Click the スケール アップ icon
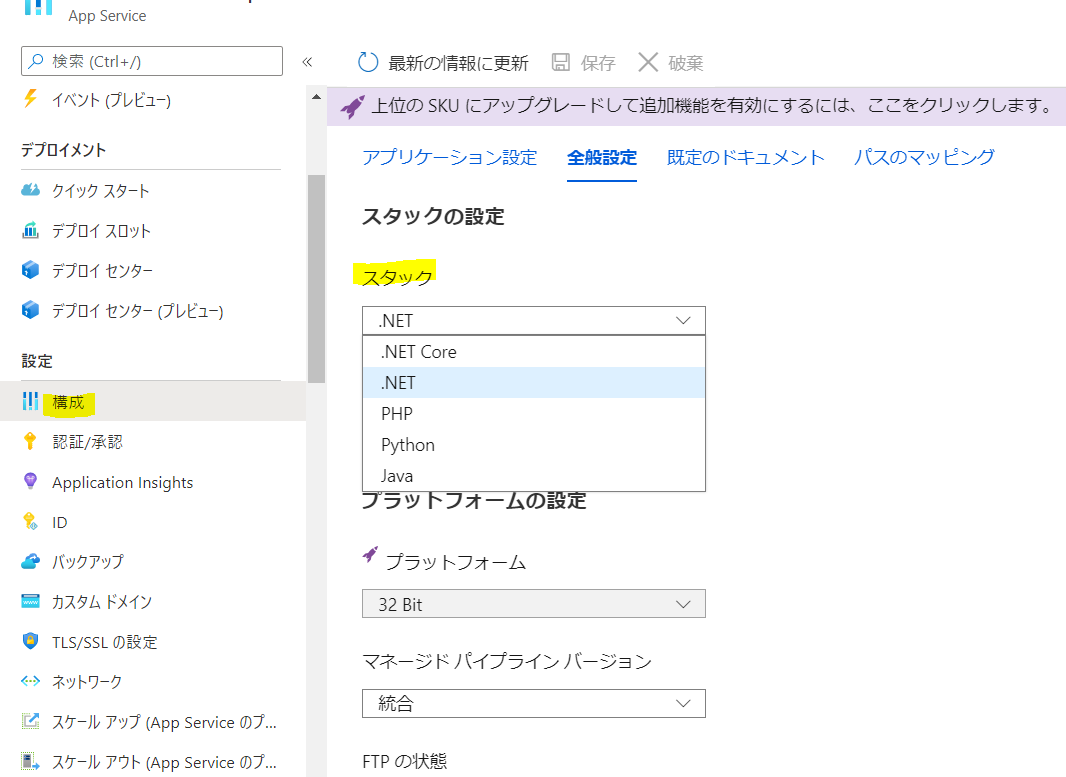 pyautogui.click(x=31, y=721)
